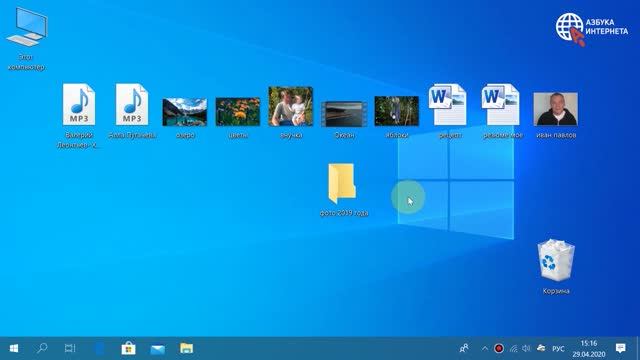Screen dimensions: 640x360
Task: Open taskbar search magnifier
Action: coord(42,348)
